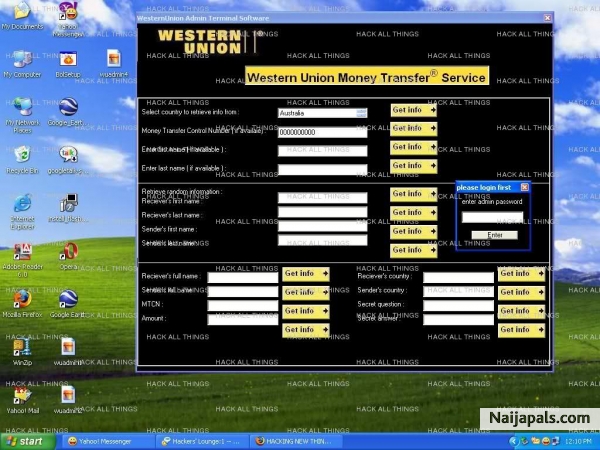
Task: Click Get info beside Money Transfer Control Number
Action: 414,129
